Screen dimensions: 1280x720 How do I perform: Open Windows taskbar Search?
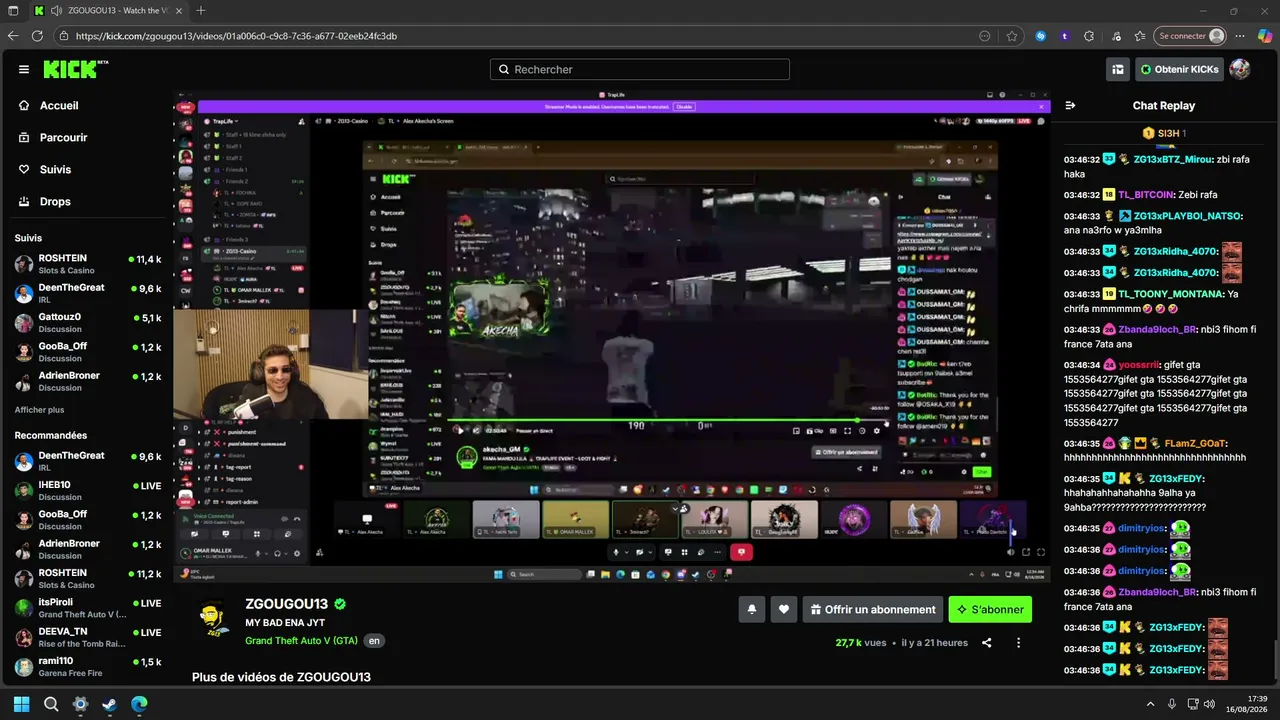pos(51,704)
